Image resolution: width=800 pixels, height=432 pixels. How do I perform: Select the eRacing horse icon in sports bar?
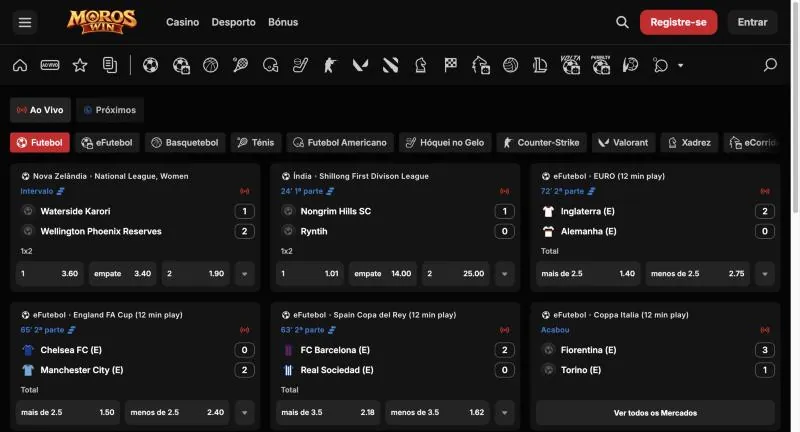(481, 65)
